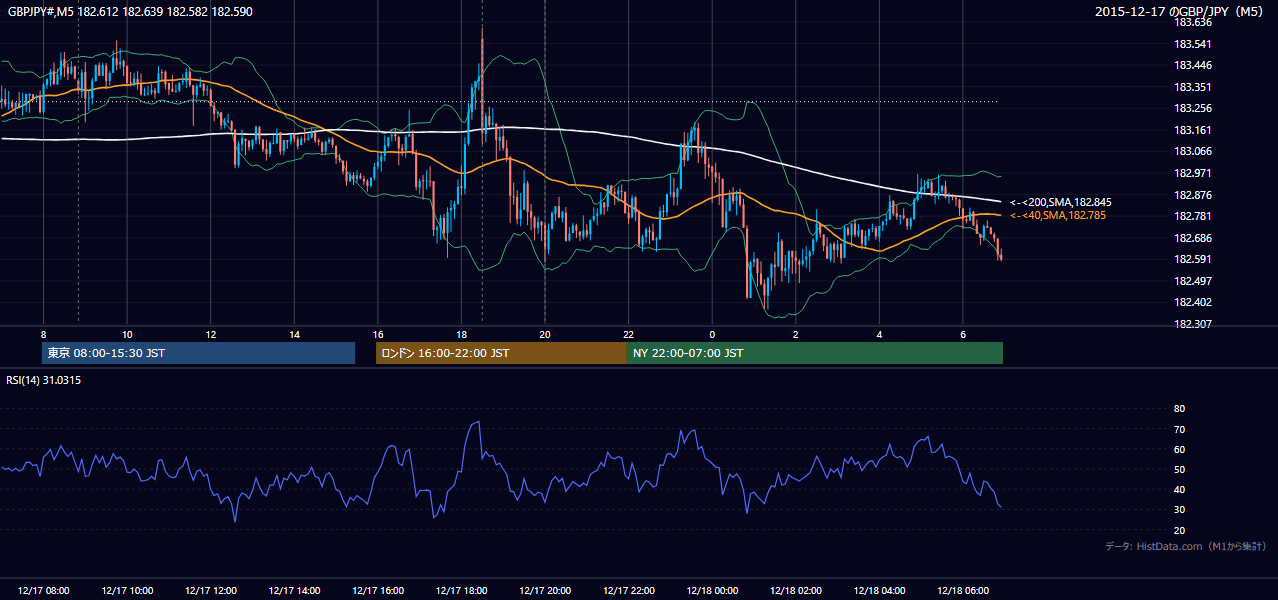Click the GBPJPY#,M5 chart title text
This screenshot has width=1278, height=600.
130,12
